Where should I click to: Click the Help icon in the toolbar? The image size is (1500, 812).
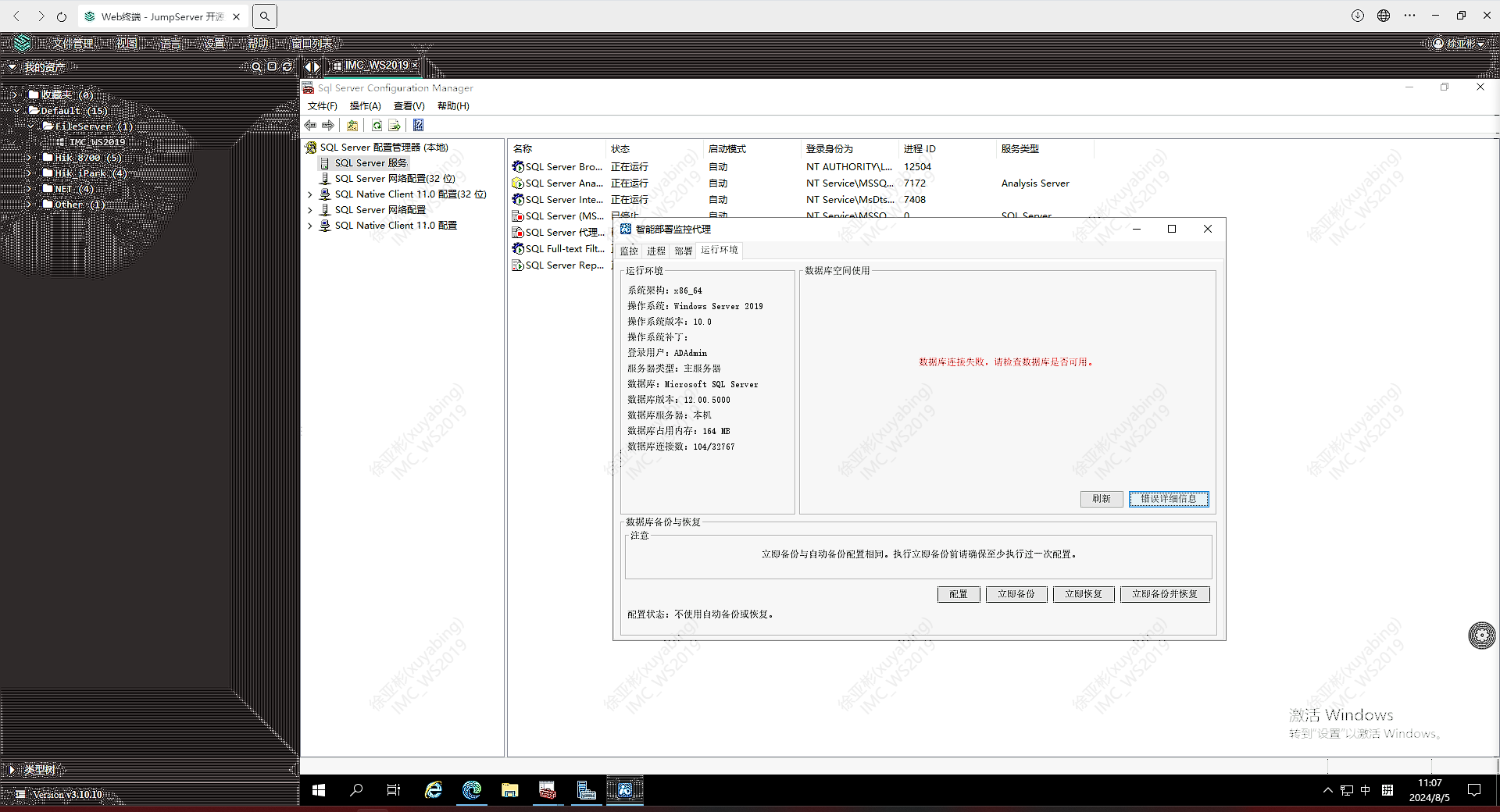(x=418, y=126)
